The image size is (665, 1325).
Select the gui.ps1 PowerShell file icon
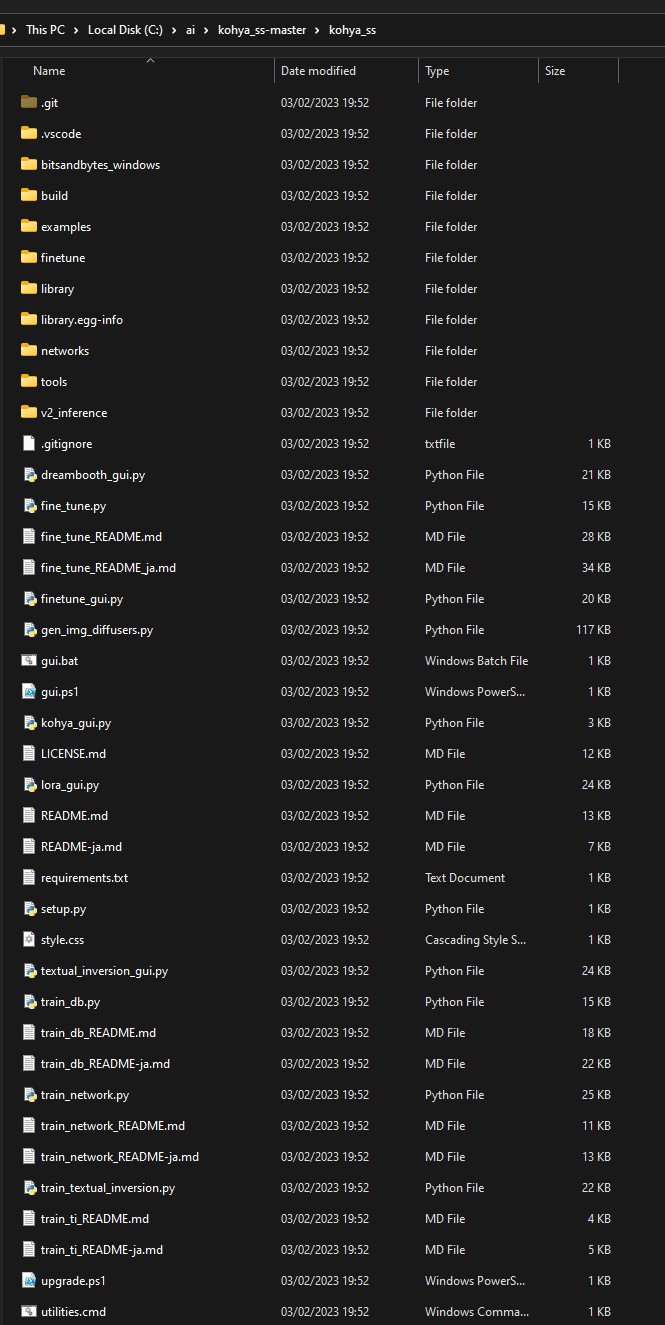(29, 691)
